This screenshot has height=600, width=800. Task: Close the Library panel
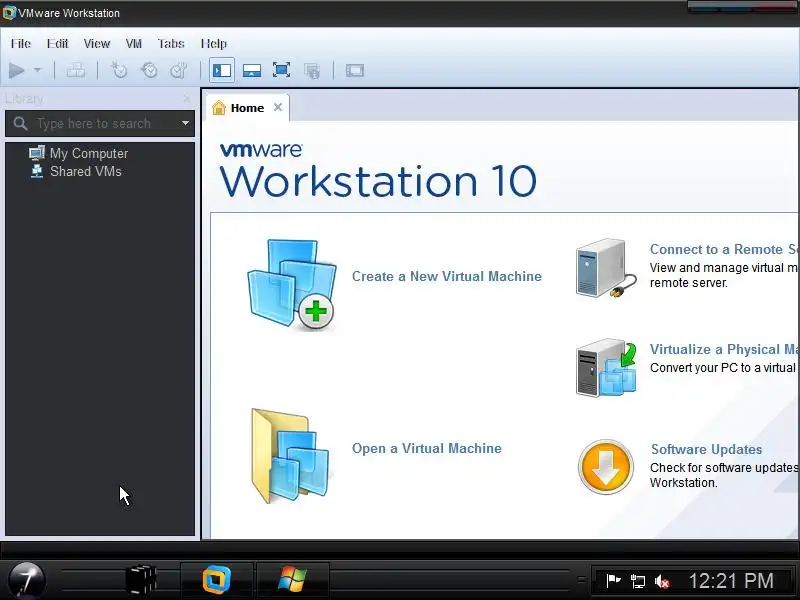coord(187,98)
